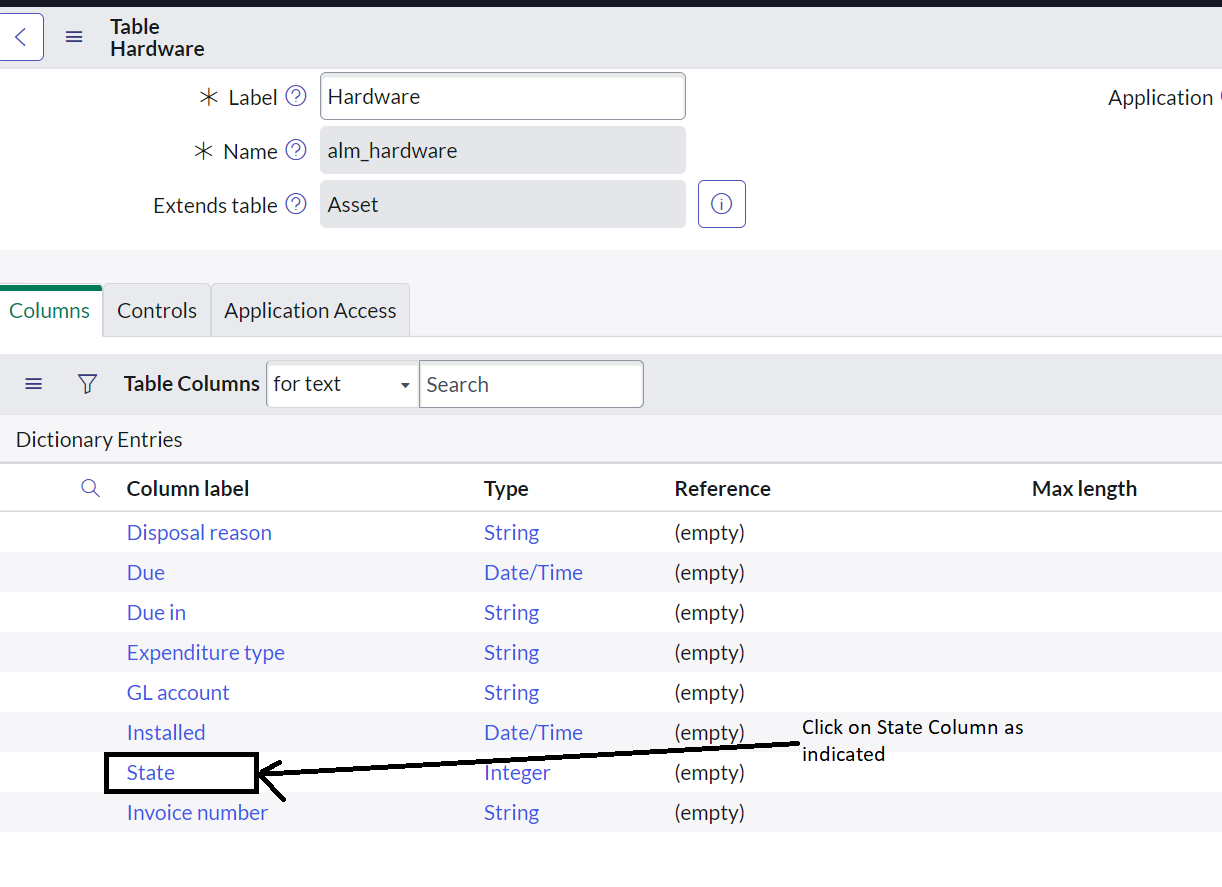This screenshot has width=1222, height=887.
Task: Open the String type in Expenditure type row
Action: point(511,653)
